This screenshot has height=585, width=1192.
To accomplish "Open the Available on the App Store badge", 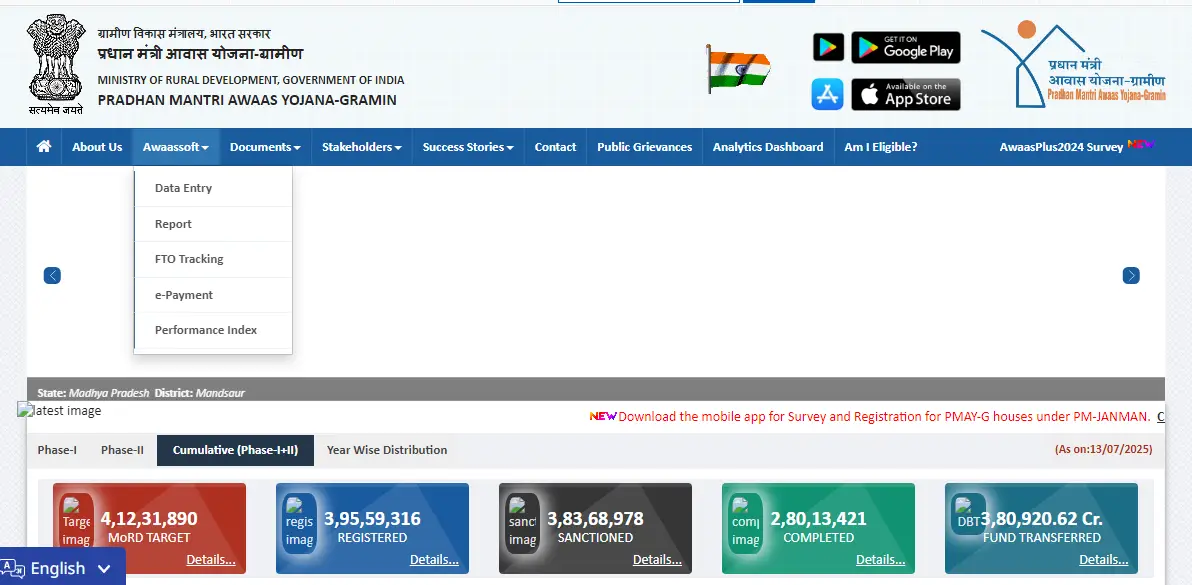I will coord(905,94).
